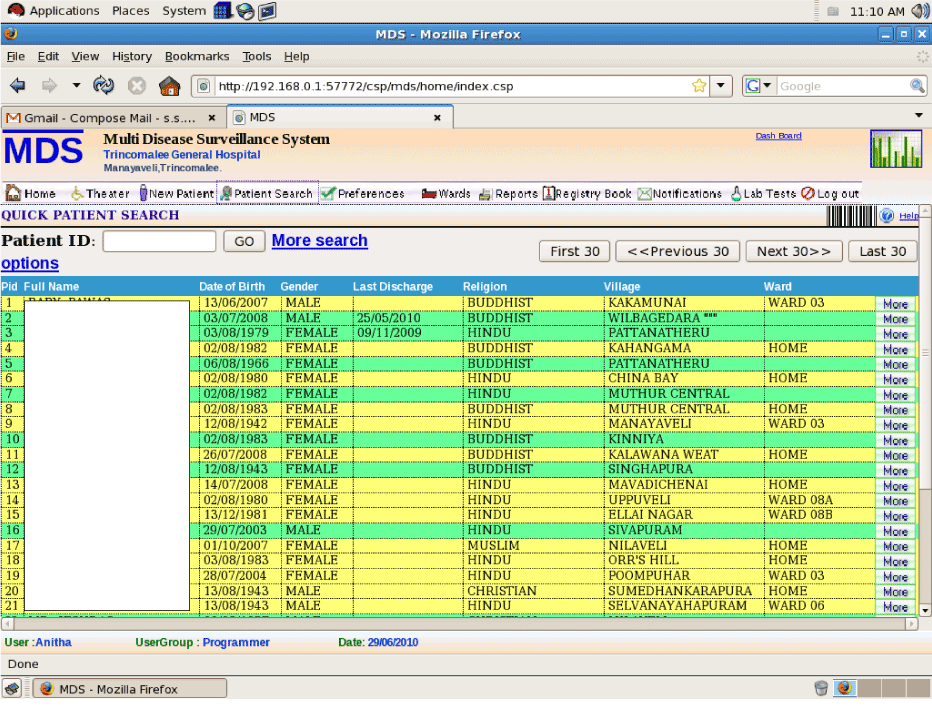Open the search engine selector dropdown
This screenshot has width=932, height=710.
point(759,86)
